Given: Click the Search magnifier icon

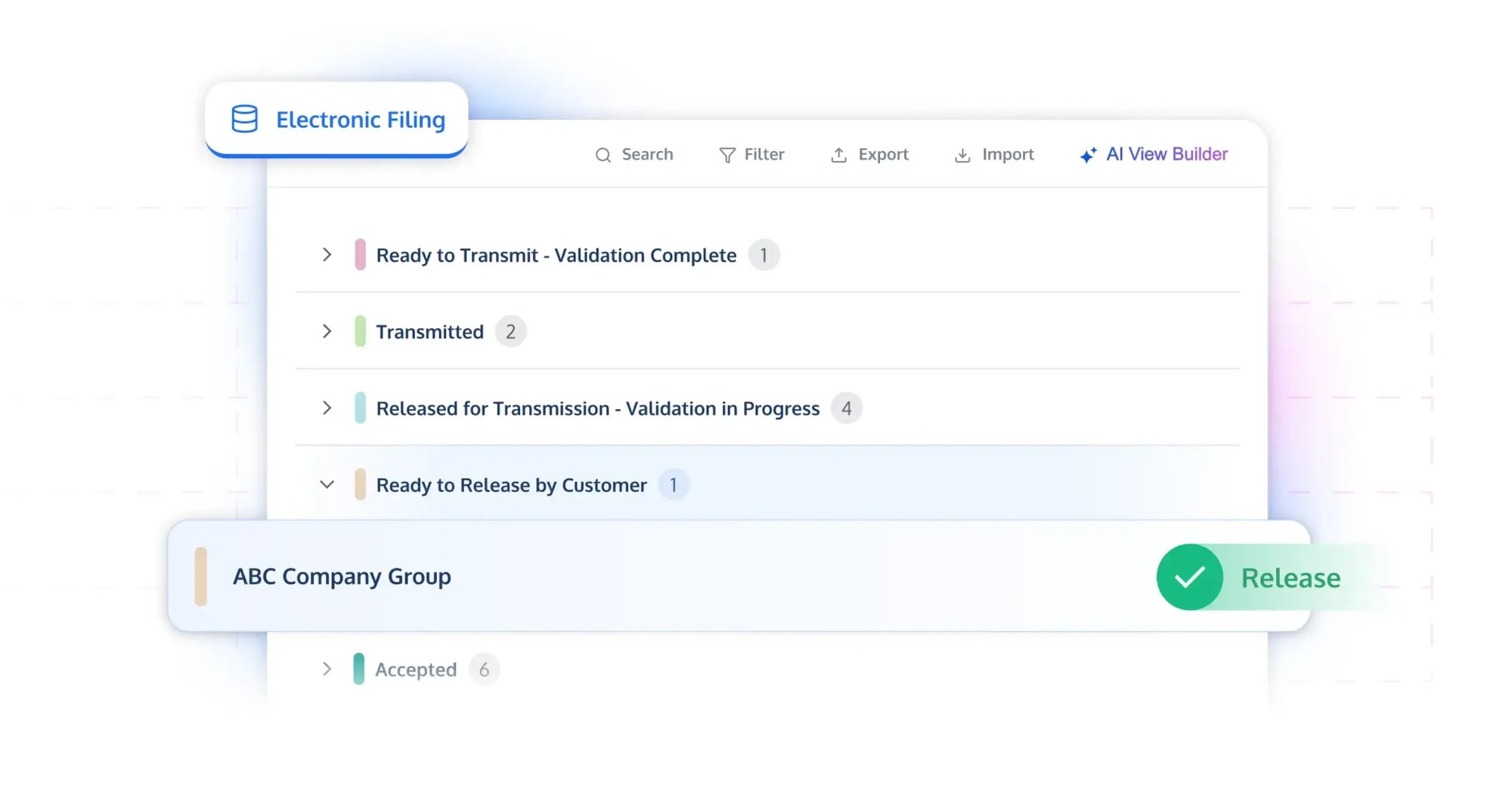Looking at the screenshot, I should (603, 155).
